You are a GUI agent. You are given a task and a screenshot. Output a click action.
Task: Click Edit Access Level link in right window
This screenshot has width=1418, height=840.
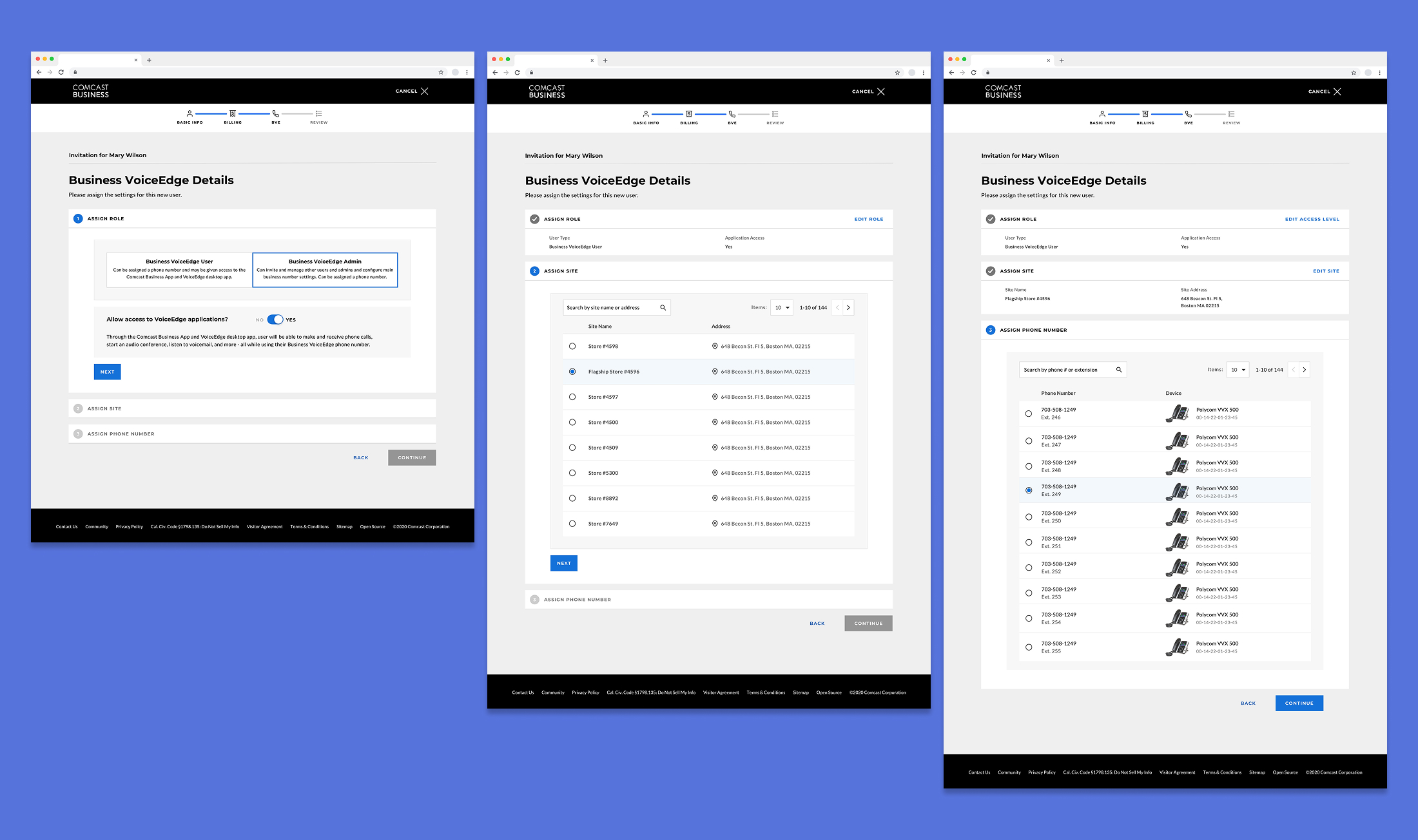[x=1312, y=219]
